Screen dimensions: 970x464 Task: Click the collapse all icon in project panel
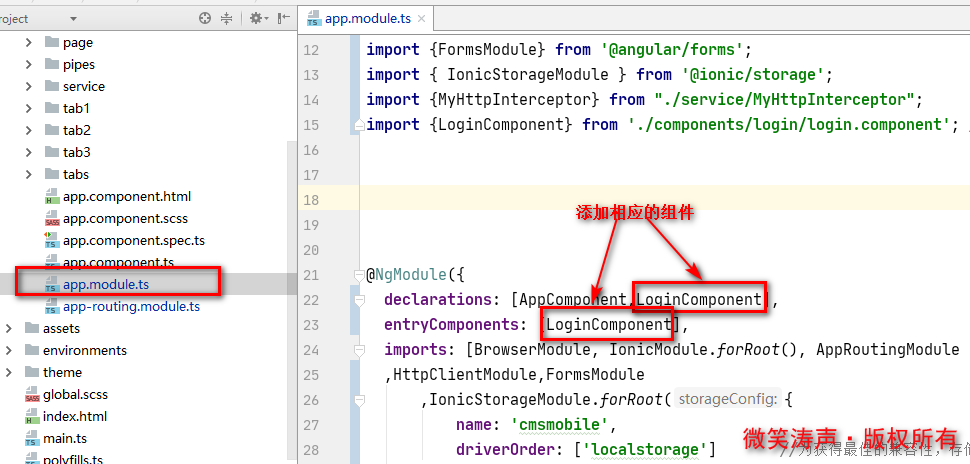pos(227,19)
